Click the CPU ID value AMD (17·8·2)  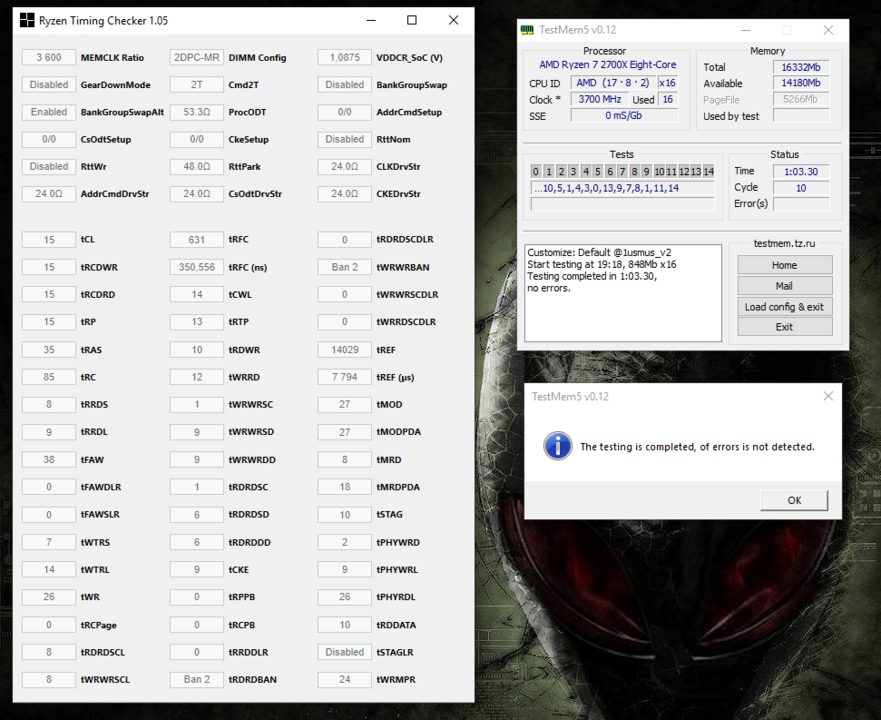[x=612, y=83]
